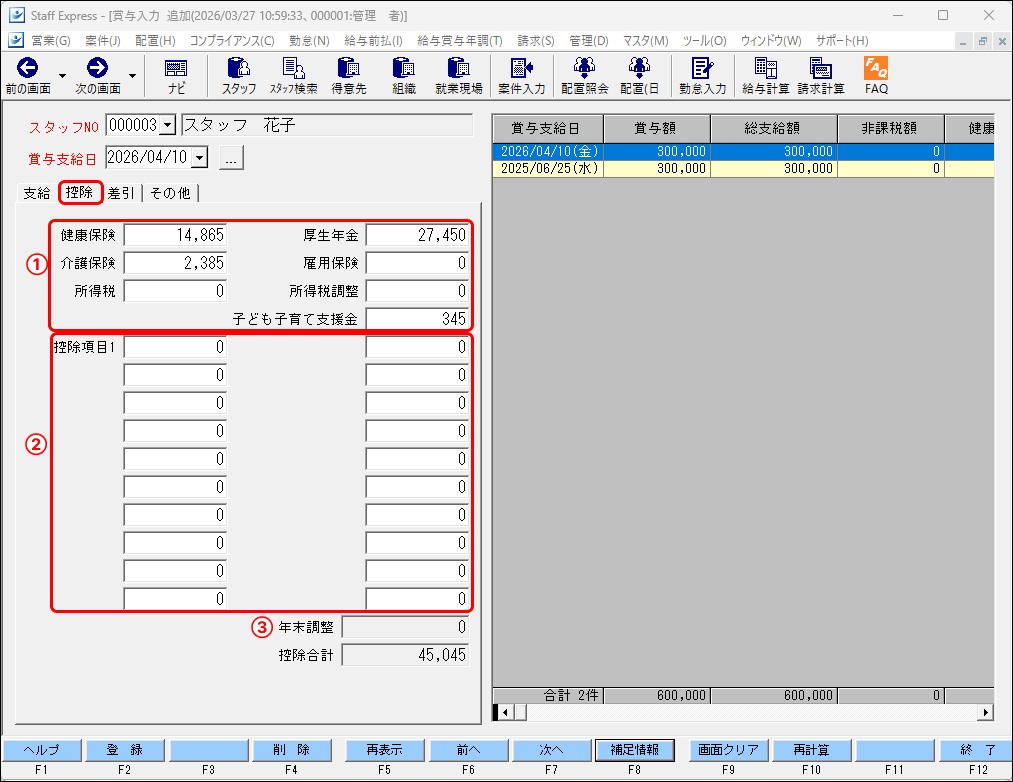Click the 賞与額 column header
The image size is (1013, 782).
[656, 129]
